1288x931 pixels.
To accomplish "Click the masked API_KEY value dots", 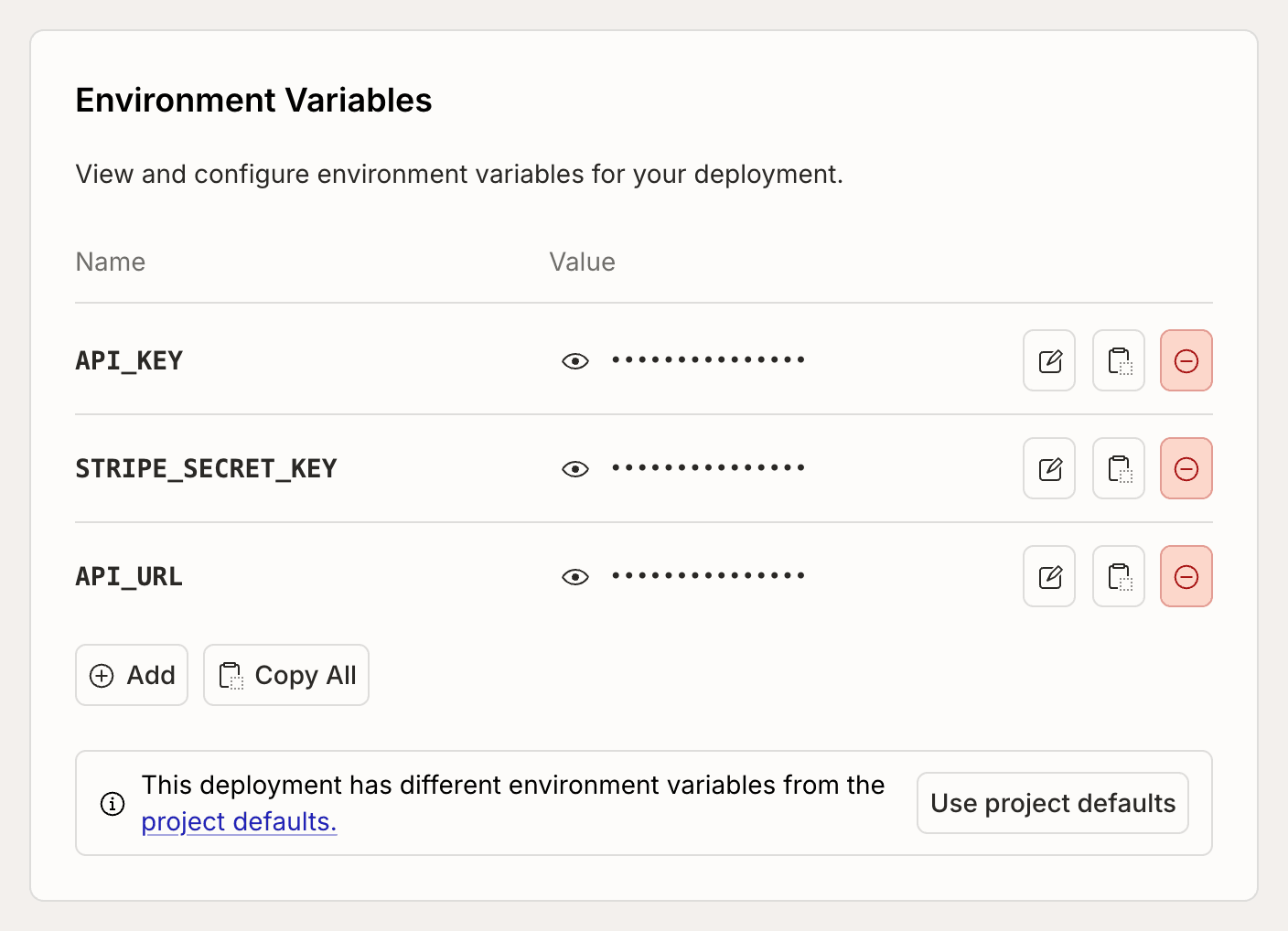I will click(x=709, y=360).
